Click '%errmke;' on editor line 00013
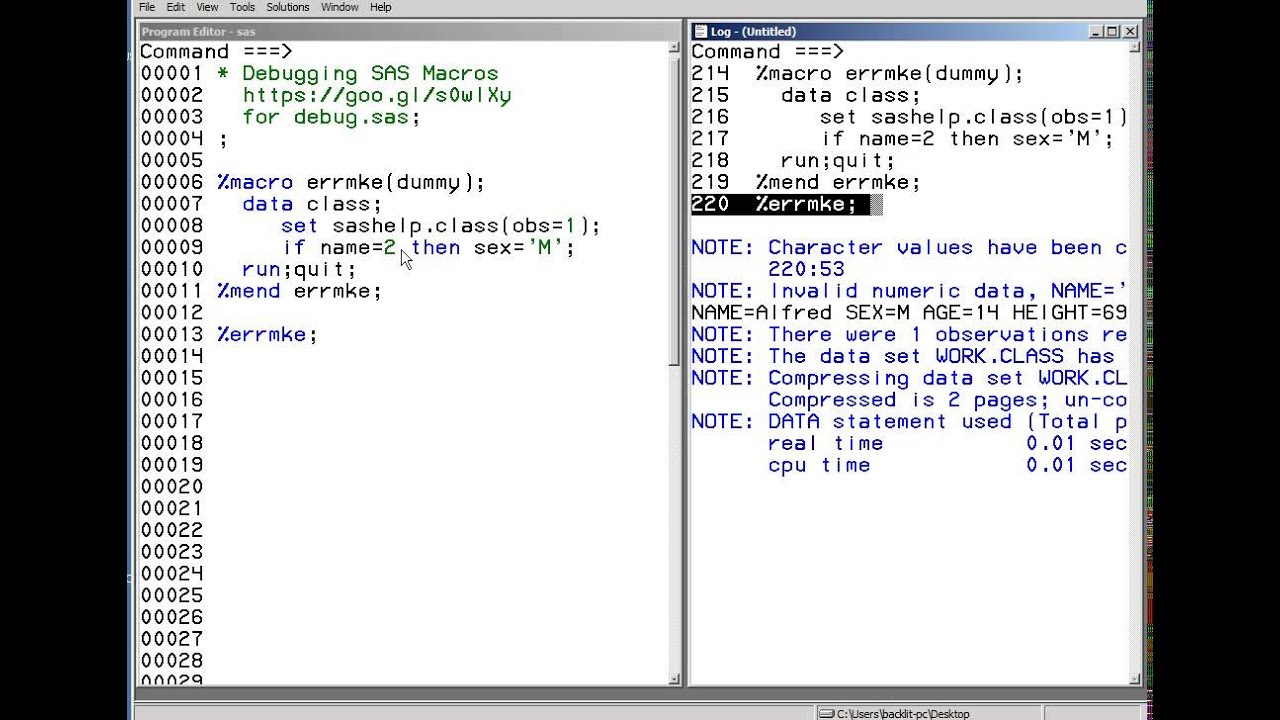This screenshot has width=1280, height=720. (267, 335)
